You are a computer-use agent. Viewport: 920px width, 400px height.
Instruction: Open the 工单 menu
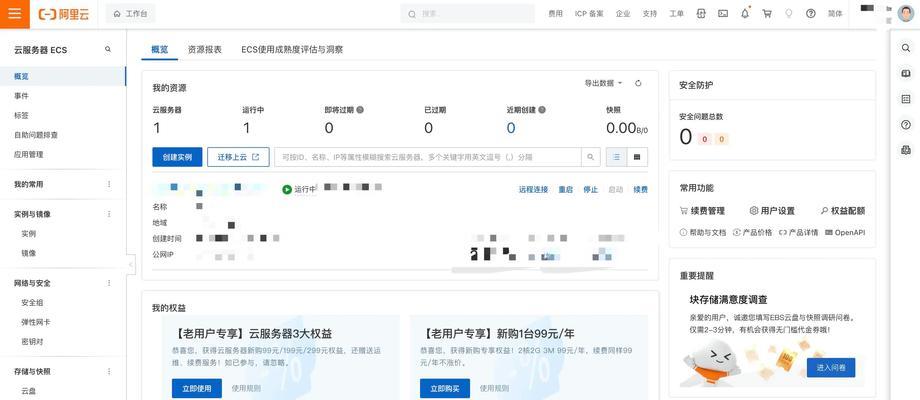[677, 13]
